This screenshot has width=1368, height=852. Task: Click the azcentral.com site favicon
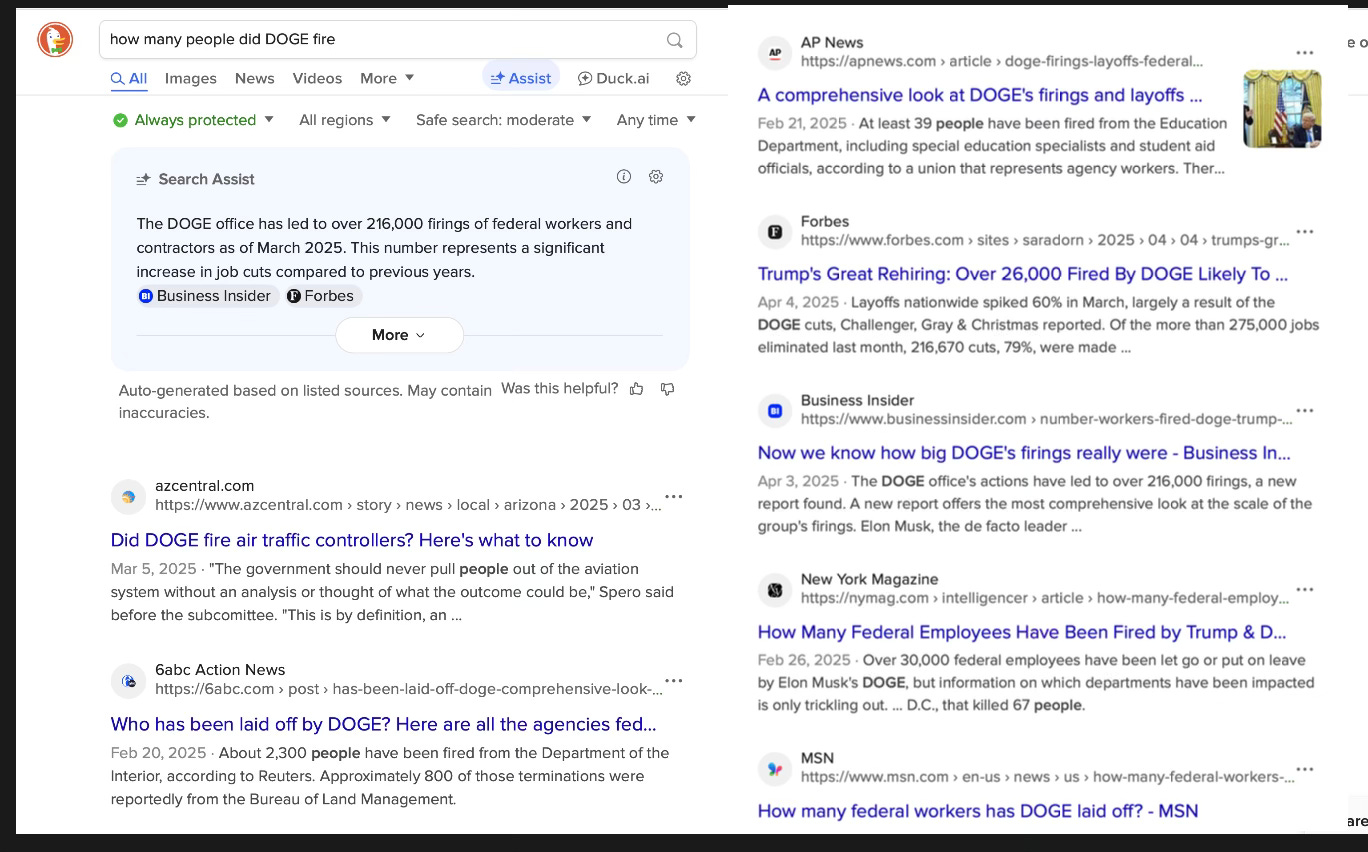click(x=128, y=496)
